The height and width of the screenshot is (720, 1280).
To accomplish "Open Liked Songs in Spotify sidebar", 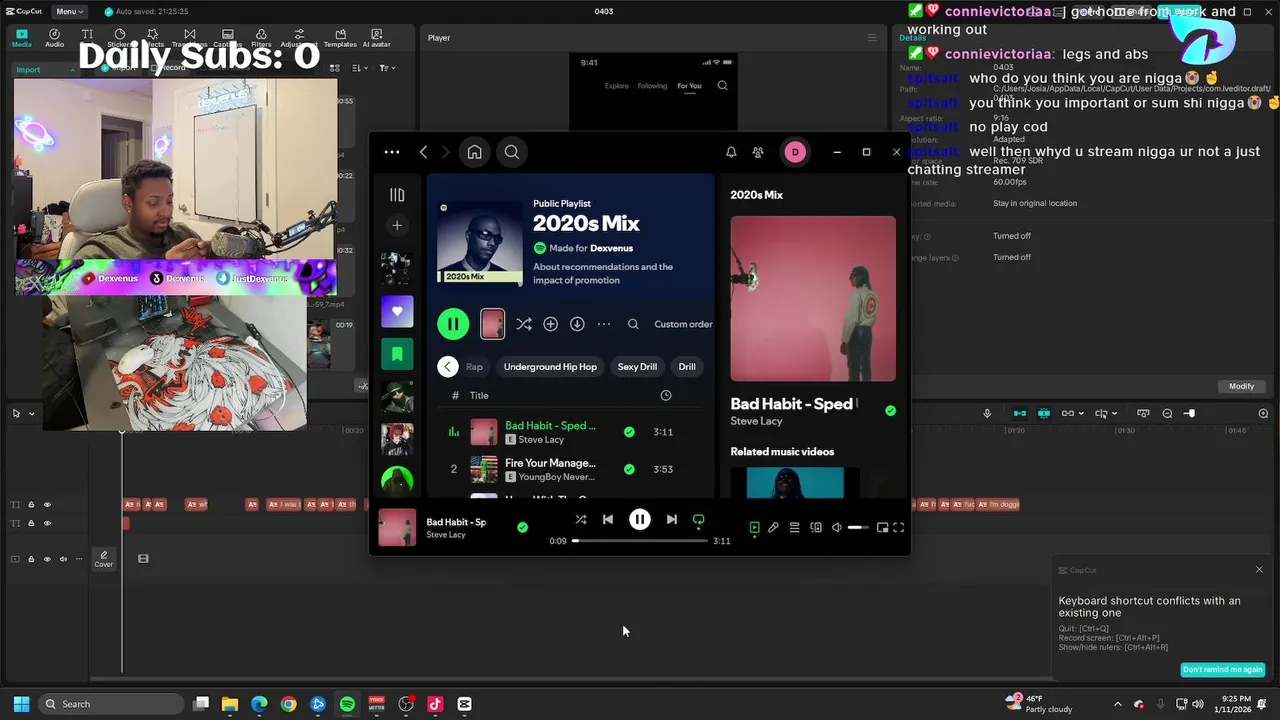I will (x=397, y=311).
